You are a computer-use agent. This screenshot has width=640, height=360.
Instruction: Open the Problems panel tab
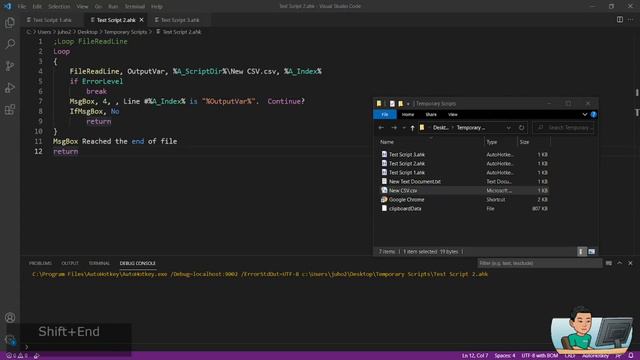tap(40, 263)
